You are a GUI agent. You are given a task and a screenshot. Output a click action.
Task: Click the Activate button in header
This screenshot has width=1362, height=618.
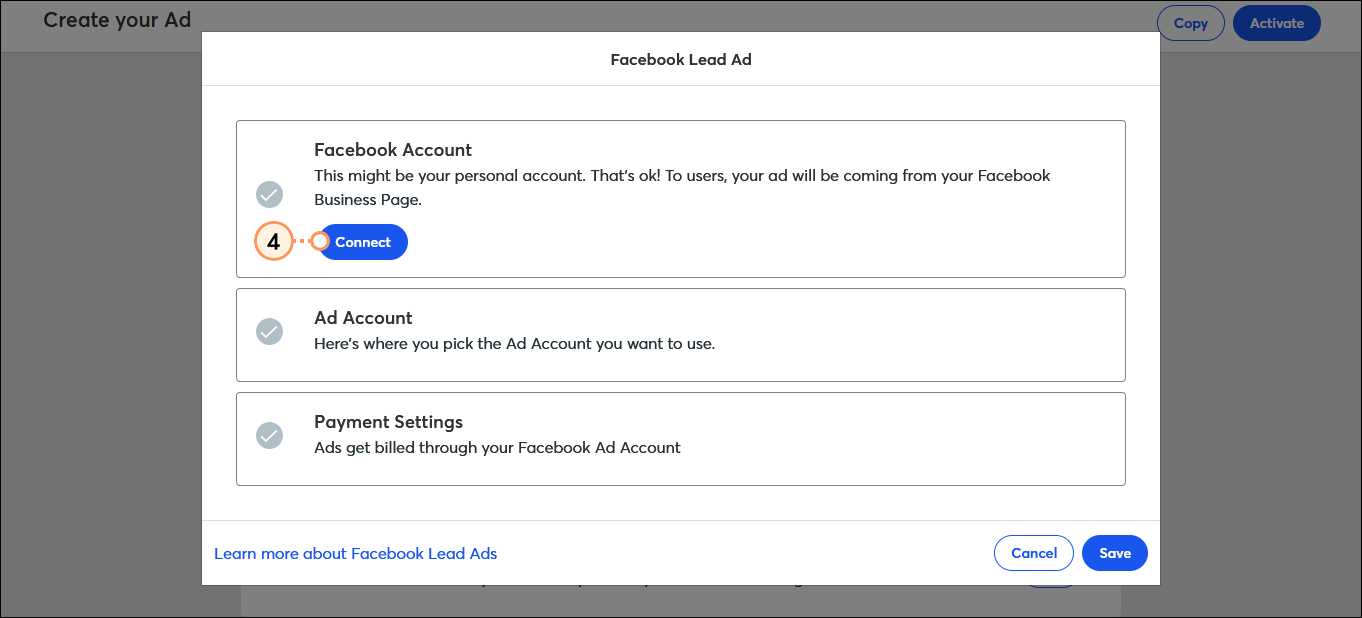tap(1277, 23)
